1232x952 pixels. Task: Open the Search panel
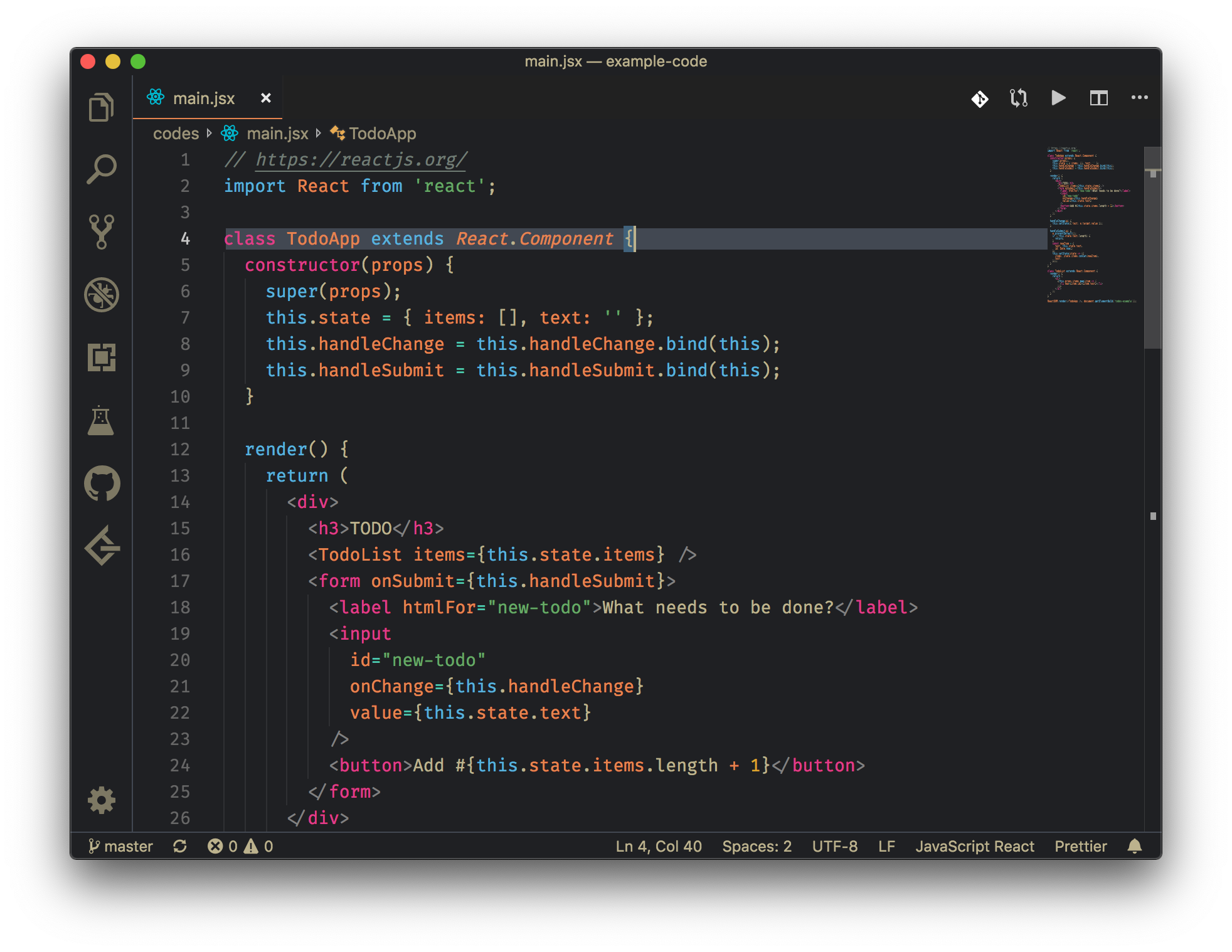click(x=102, y=168)
